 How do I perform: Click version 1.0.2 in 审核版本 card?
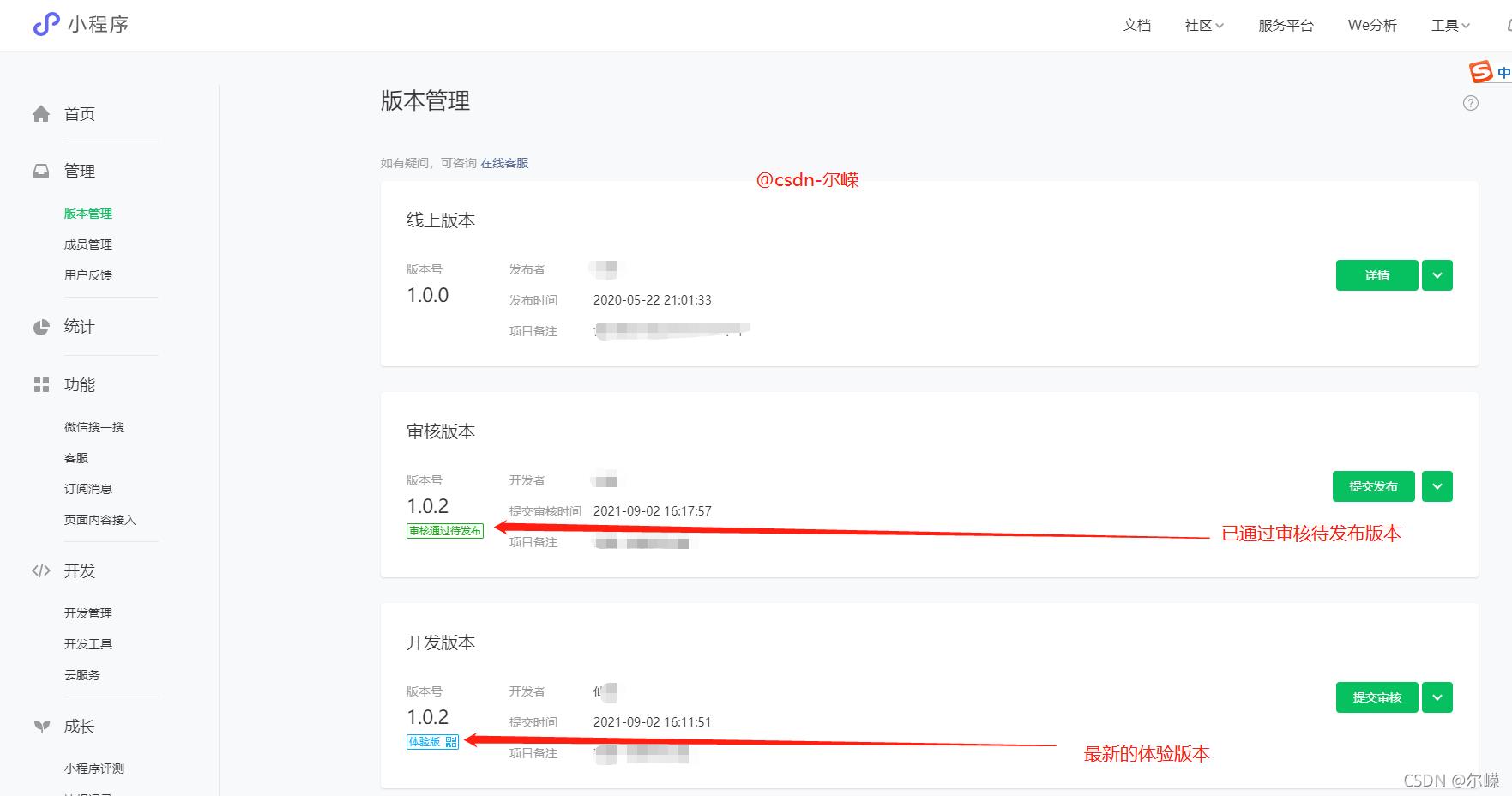(x=428, y=506)
